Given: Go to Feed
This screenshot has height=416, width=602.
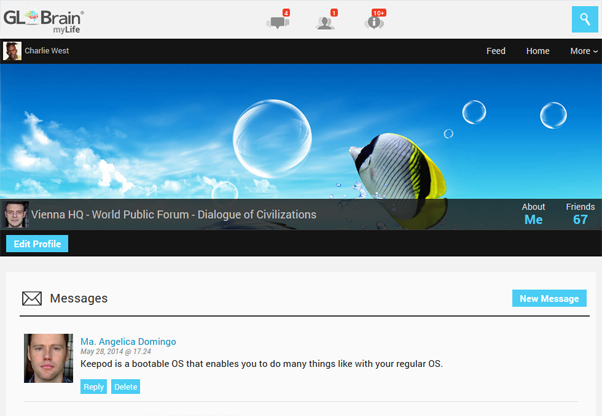Looking at the screenshot, I should 496,51.
